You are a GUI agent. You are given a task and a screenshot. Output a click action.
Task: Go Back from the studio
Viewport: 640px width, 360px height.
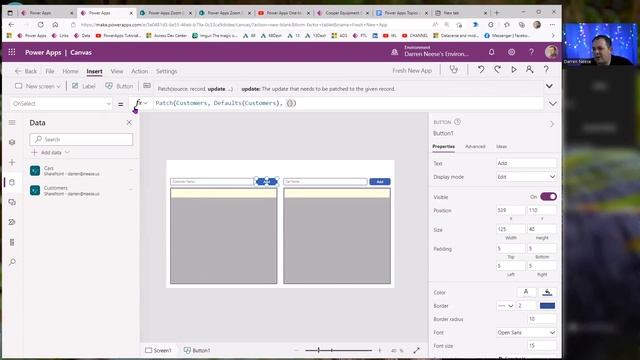point(26,71)
